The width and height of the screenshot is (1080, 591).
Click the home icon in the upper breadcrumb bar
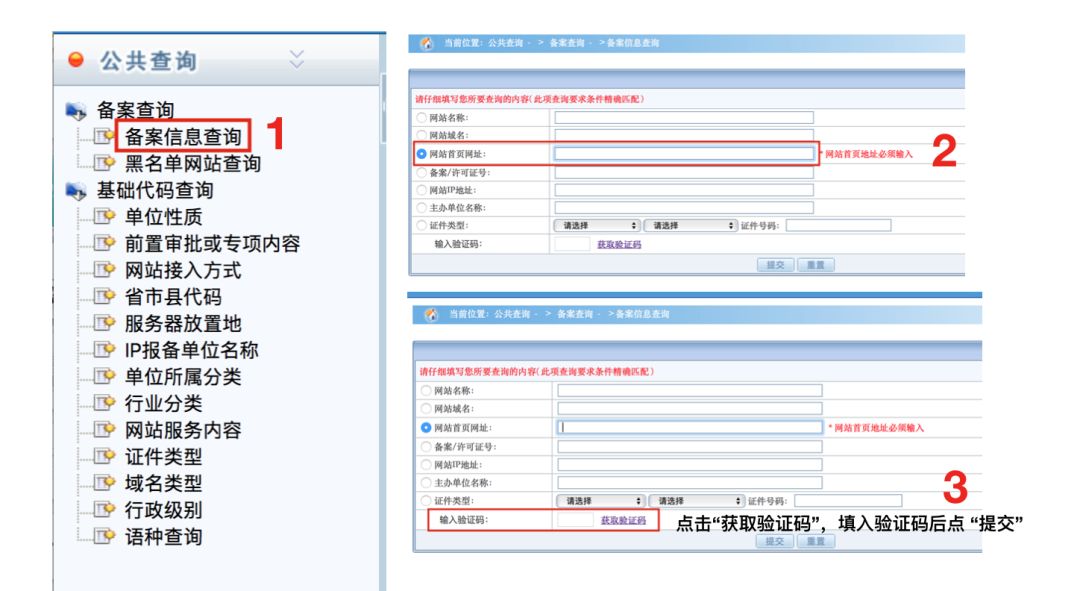pyautogui.click(x=426, y=43)
